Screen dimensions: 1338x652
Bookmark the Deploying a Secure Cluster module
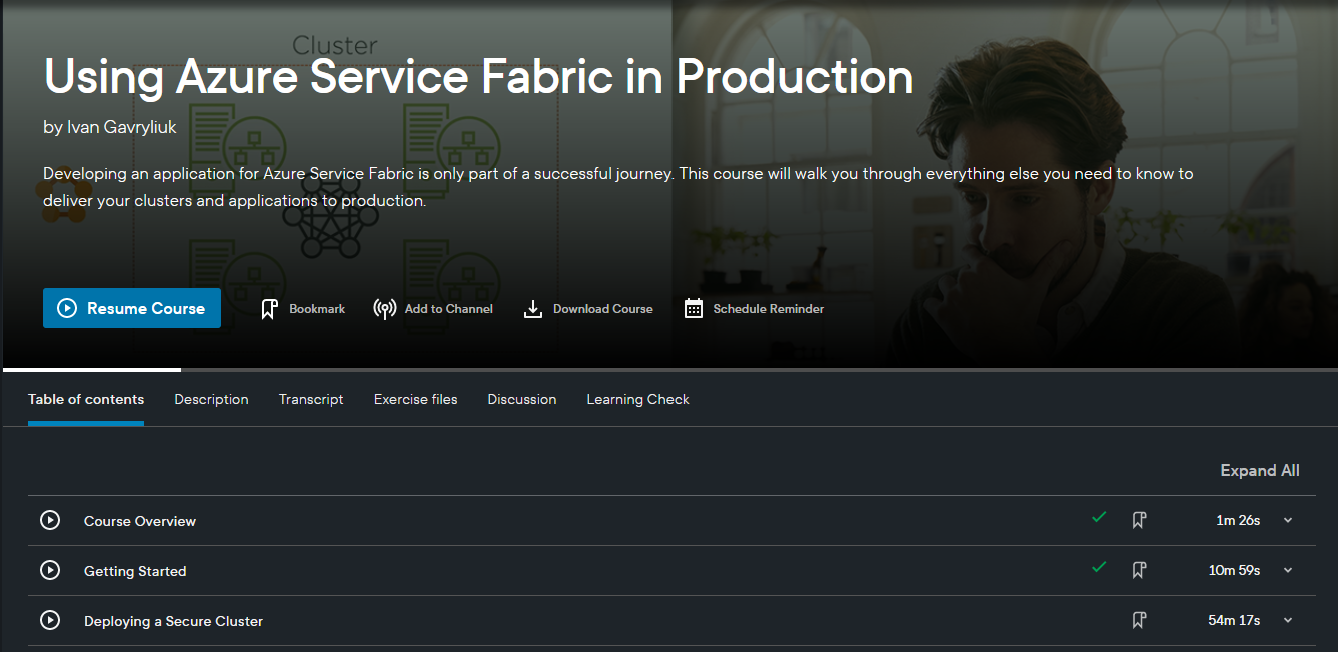[1139, 620]
